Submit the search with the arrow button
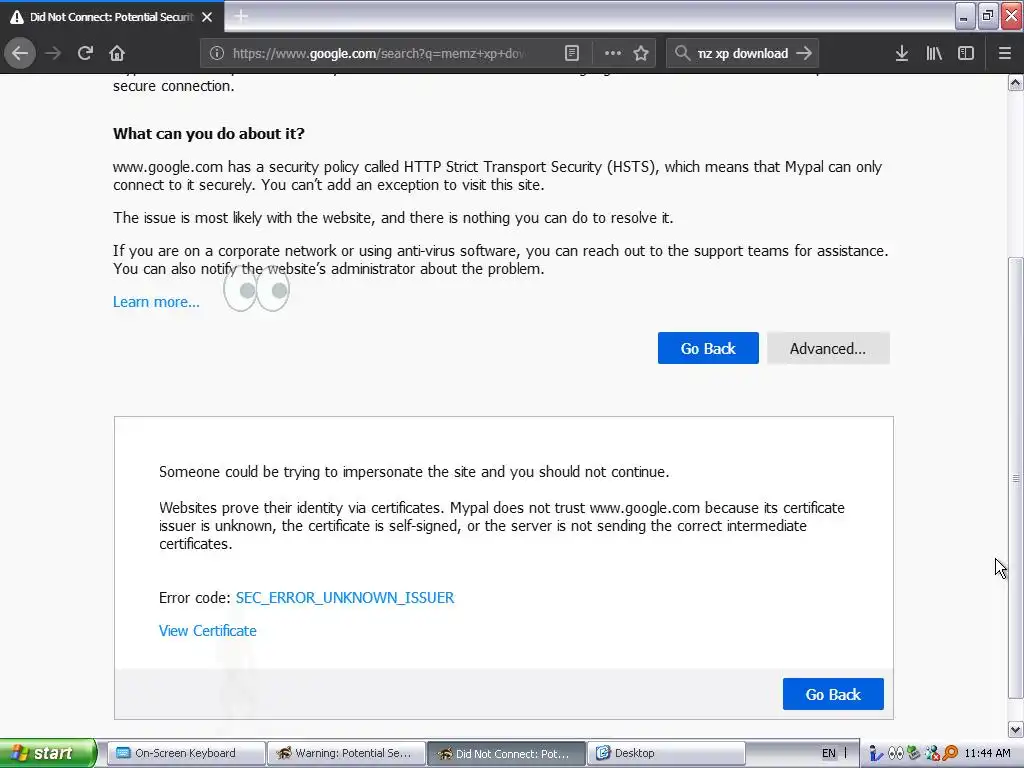The image size is (1024, 768). (804, 53)
